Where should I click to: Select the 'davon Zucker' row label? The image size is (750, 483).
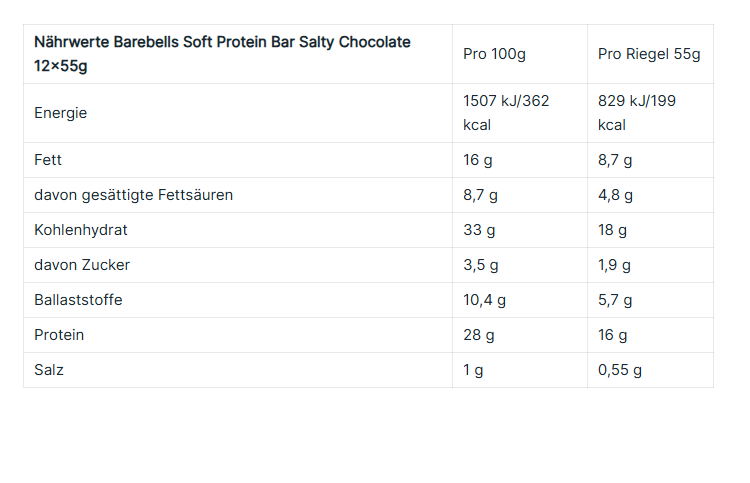[82, 265]
